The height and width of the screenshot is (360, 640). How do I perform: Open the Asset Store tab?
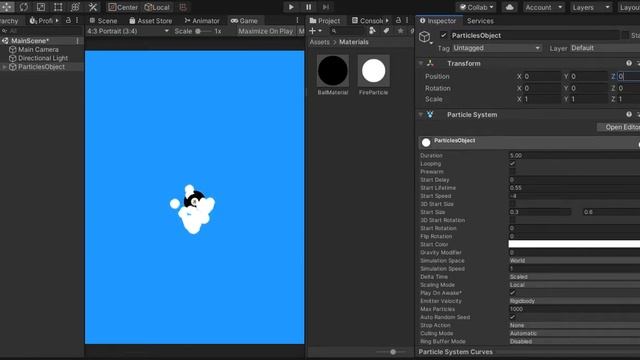point(151,20)
